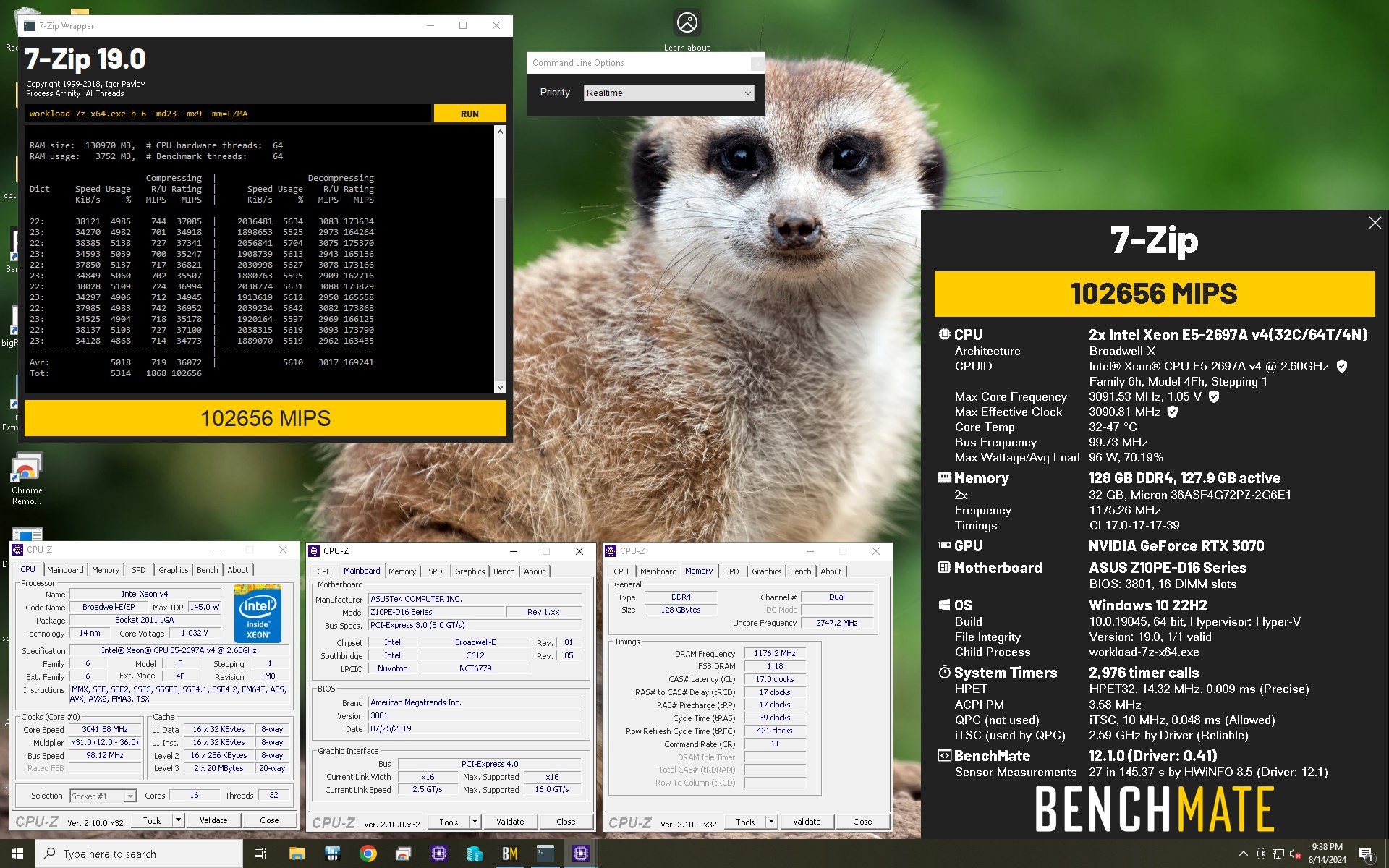
Task: Open the Priority dropdown set to Realtime
Action: coord(668,93)
